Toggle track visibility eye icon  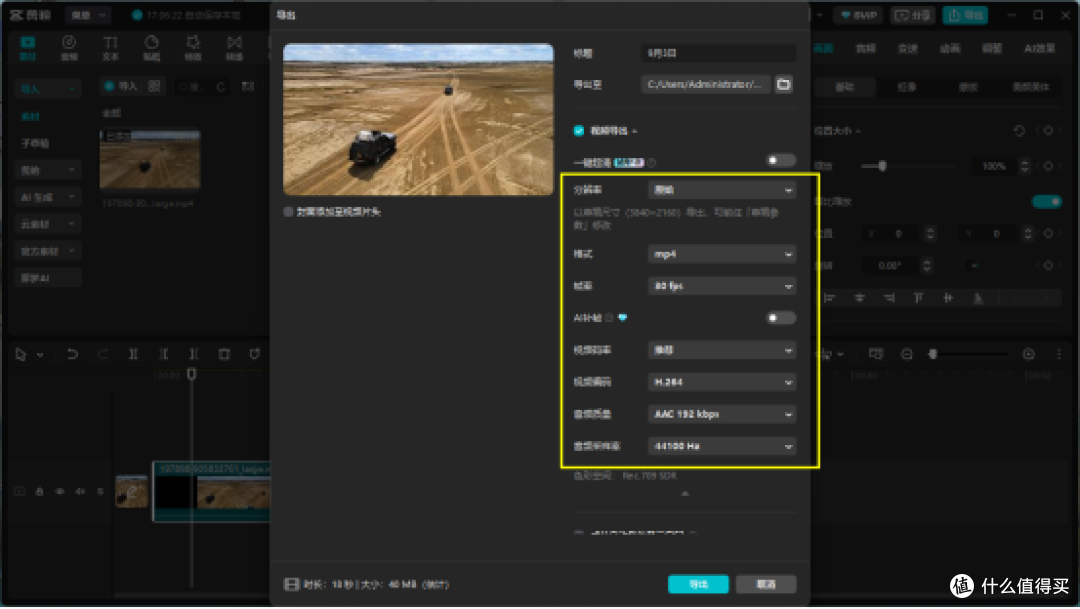pos(60,491)
